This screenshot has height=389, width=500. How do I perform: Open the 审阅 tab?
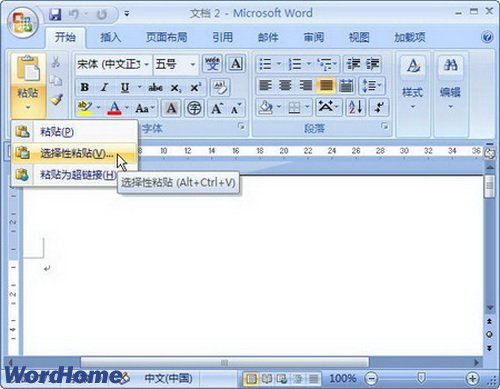(x=313, y=37)
